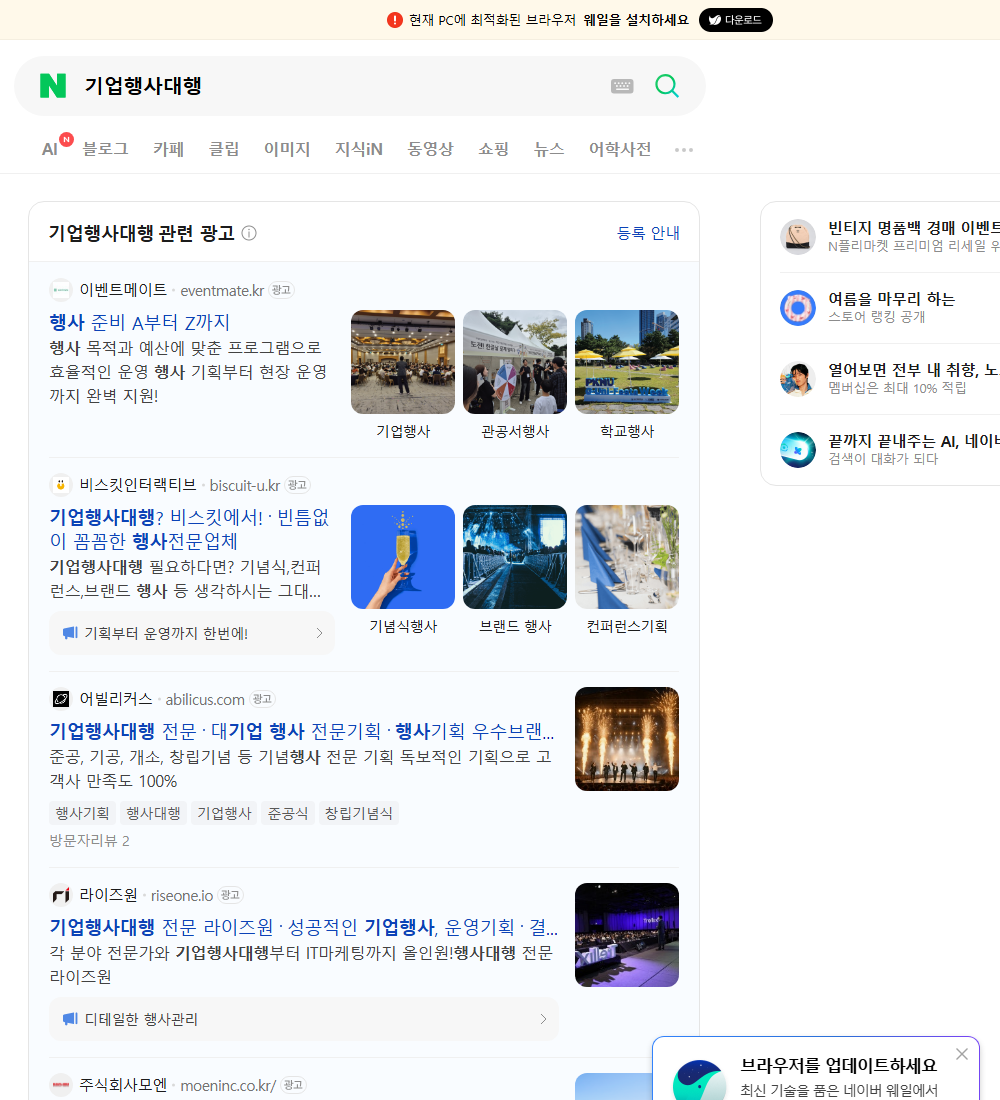Expand the 기획부터 운영까지 한번에! promotion row
This screenshot has width=1000, height=1100.
pos(192,633)
